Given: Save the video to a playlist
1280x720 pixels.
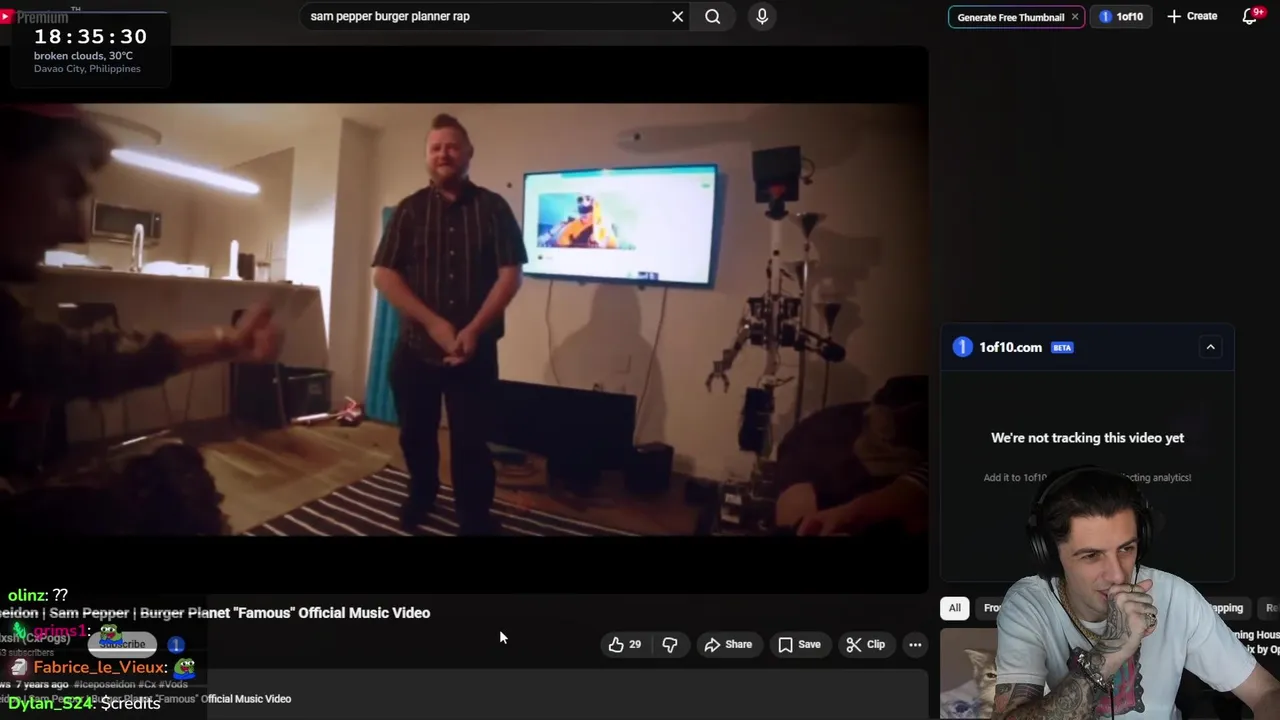Looking at the screenshot, I should [799, 645].
